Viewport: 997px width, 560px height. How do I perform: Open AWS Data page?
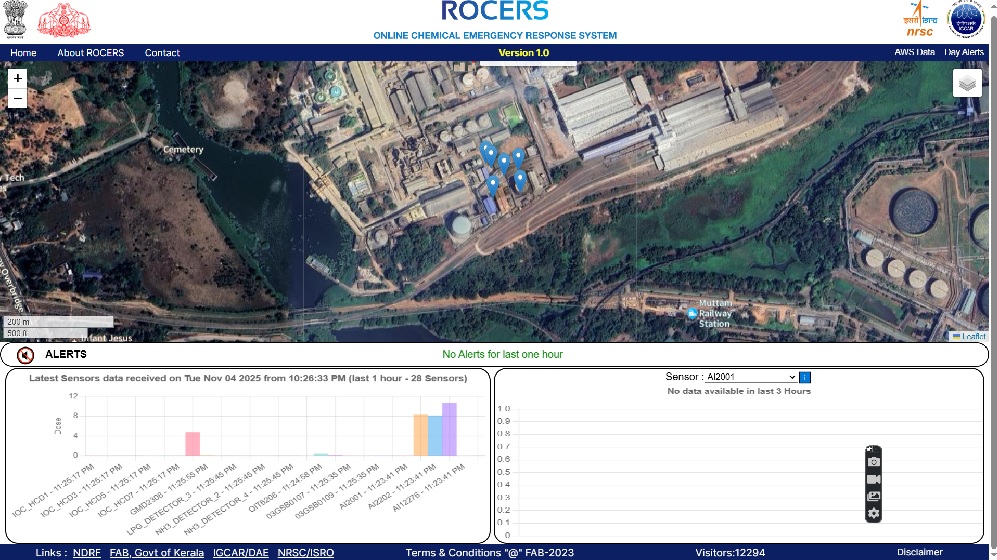click(914, 52)
